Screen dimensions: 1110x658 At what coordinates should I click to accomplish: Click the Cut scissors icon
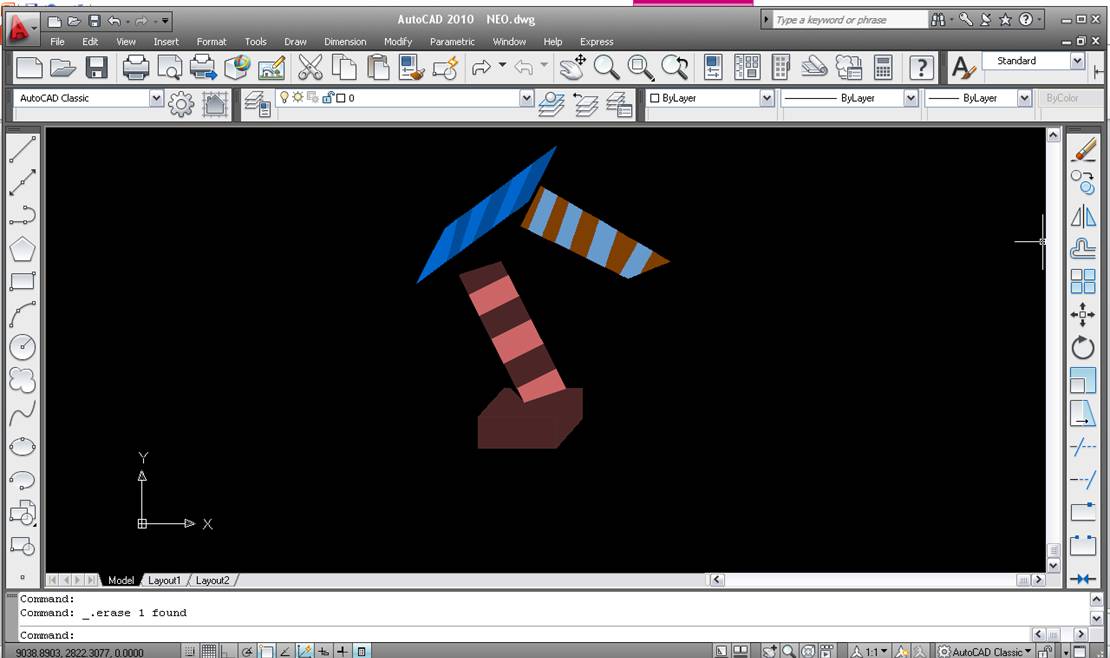click(310, 68)
